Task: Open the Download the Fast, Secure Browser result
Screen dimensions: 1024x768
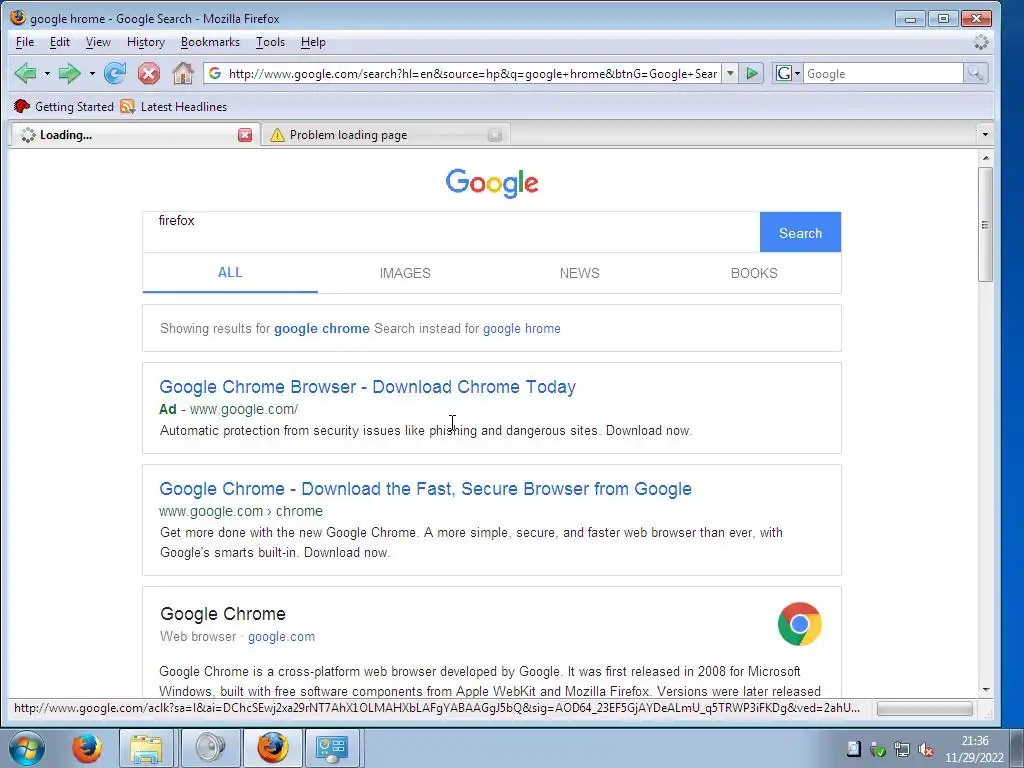Action: [425, 488]
